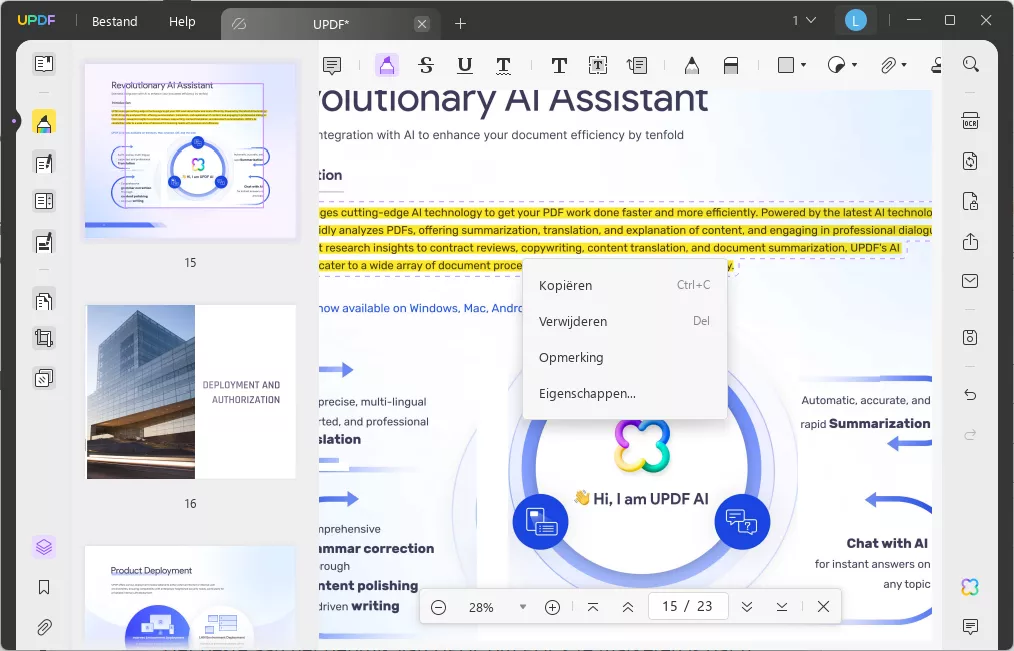Open the Crop Pages tool
The height and width of the screenshot is (651, 1014).
pos(44,338)
